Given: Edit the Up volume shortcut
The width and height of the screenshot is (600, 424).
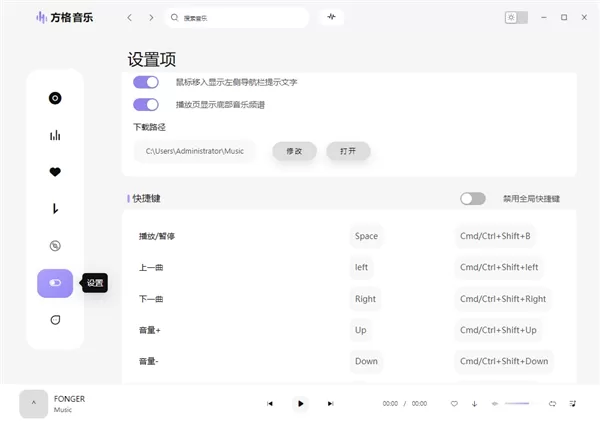Looking at the screenshot, I should pos(360,330).
